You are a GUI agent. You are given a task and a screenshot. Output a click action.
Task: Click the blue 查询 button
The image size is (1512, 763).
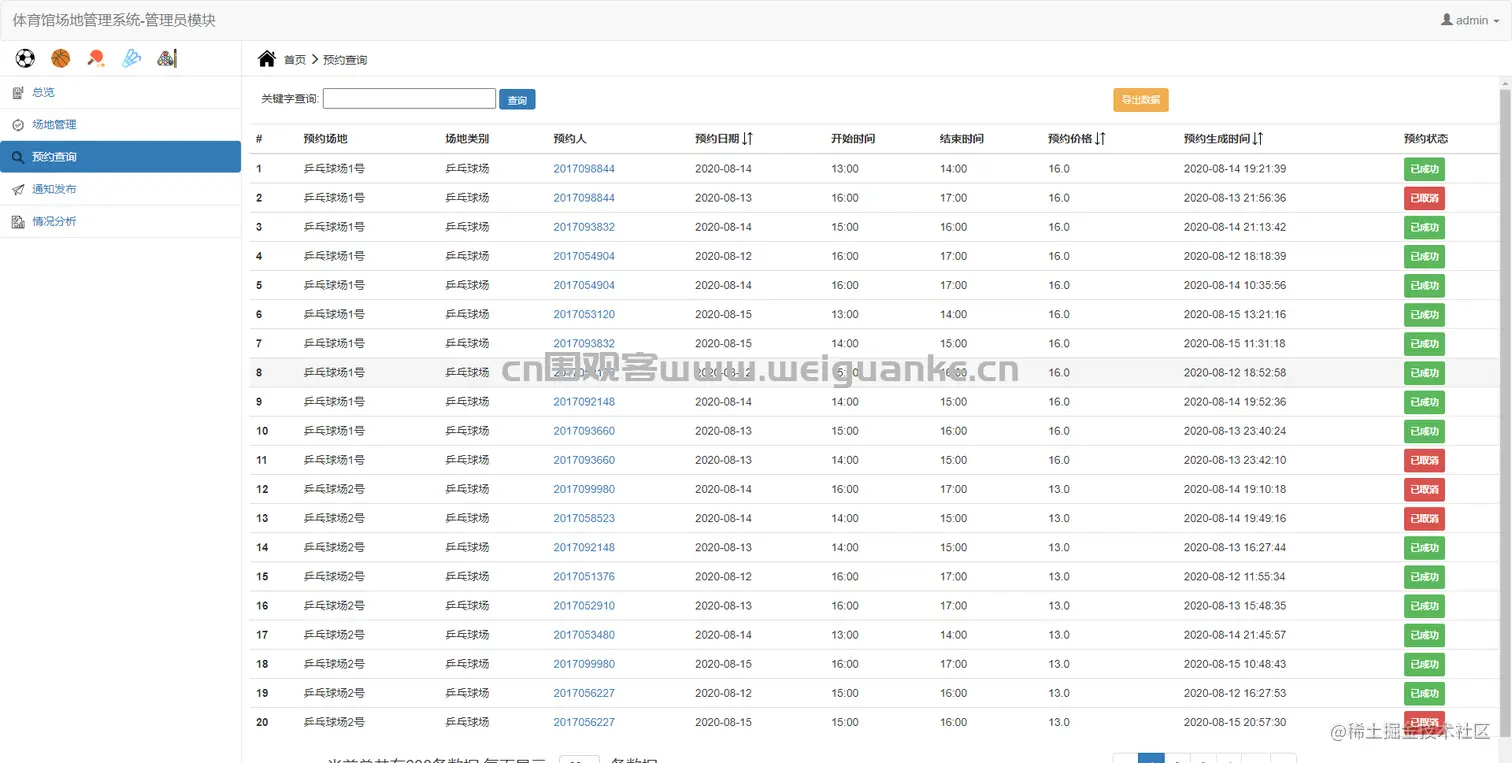click(517, 100)
